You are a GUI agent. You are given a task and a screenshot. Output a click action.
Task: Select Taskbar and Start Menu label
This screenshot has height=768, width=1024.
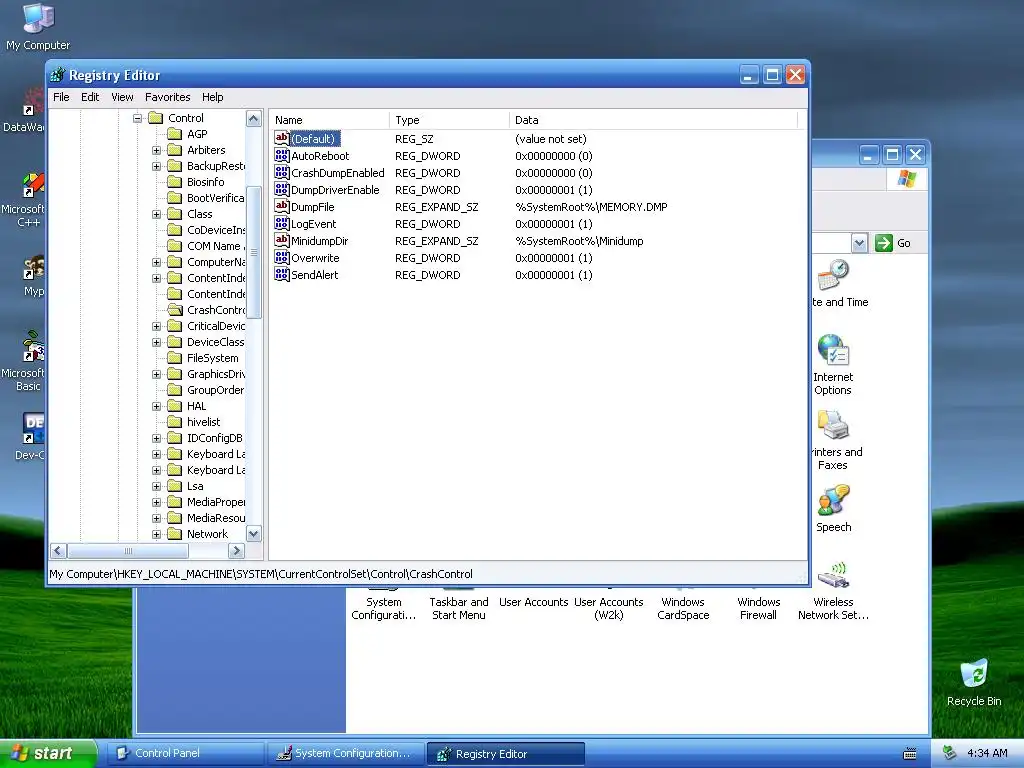(458, 609)
